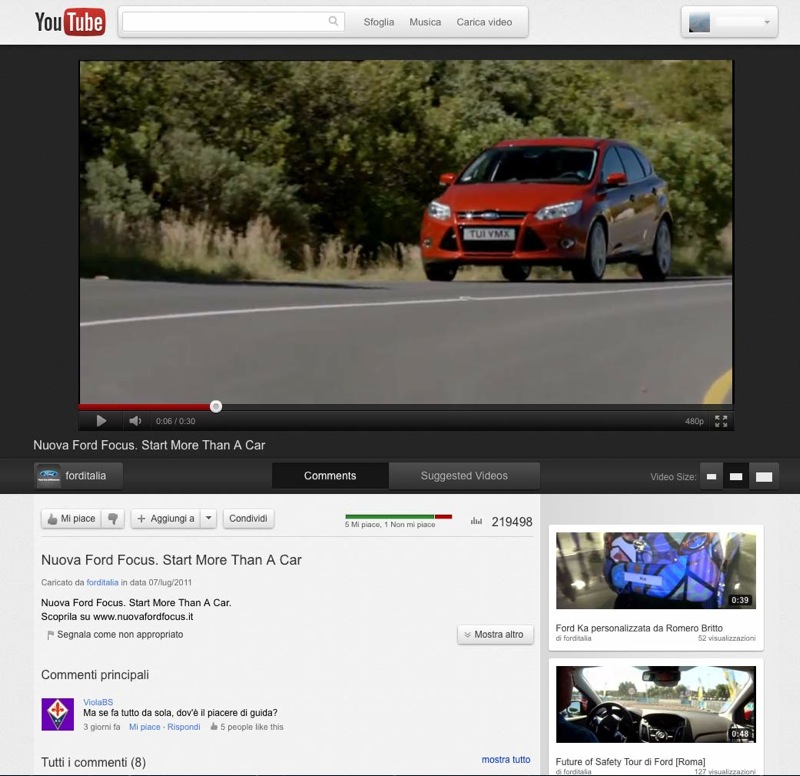This screenshot has width=800, height=776.
Task: Open ViolaBS commenter profile link
Action: [x=98, y=702]
